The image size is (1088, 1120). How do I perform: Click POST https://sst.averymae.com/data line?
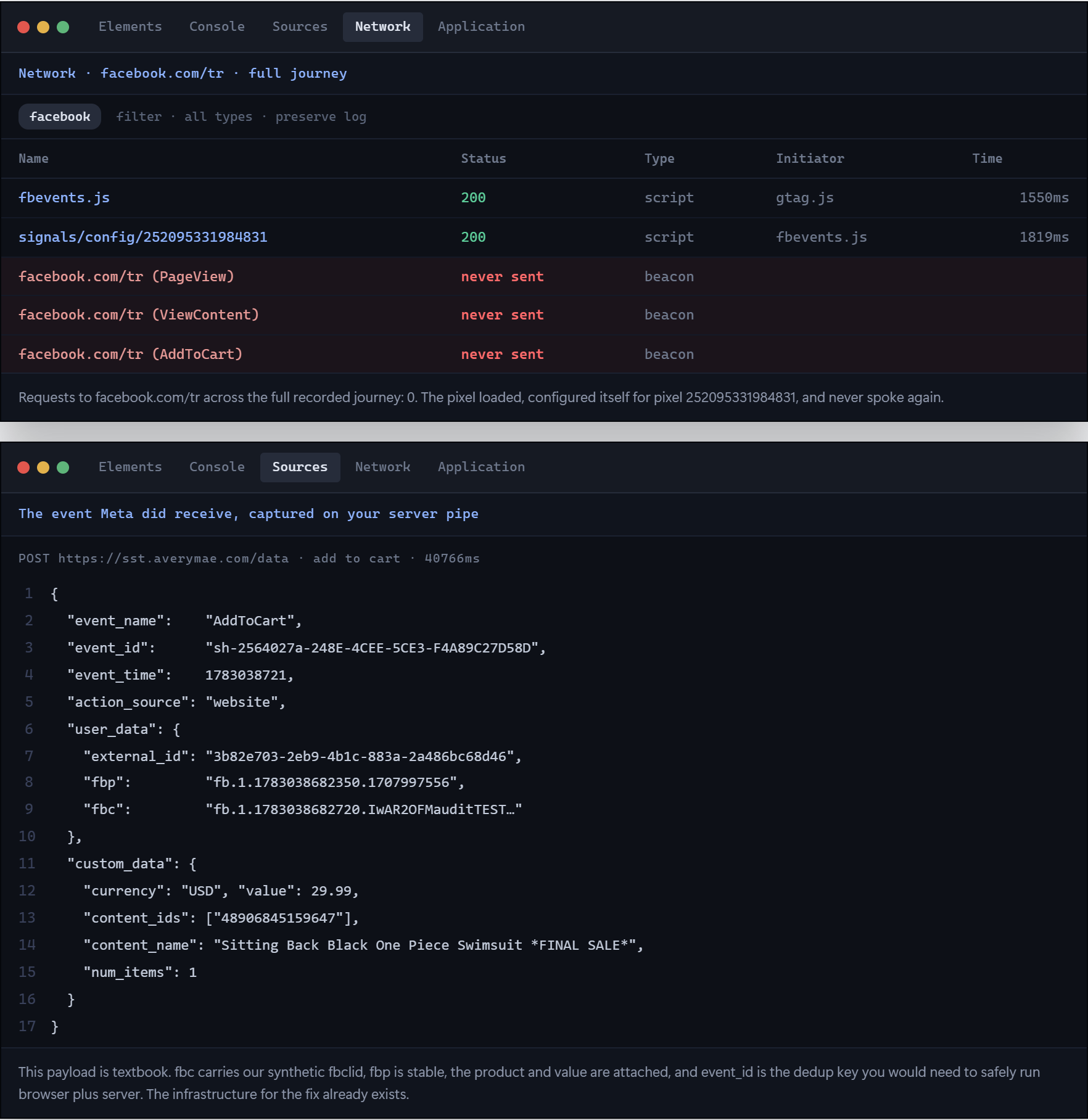click(x=249, y=558)
